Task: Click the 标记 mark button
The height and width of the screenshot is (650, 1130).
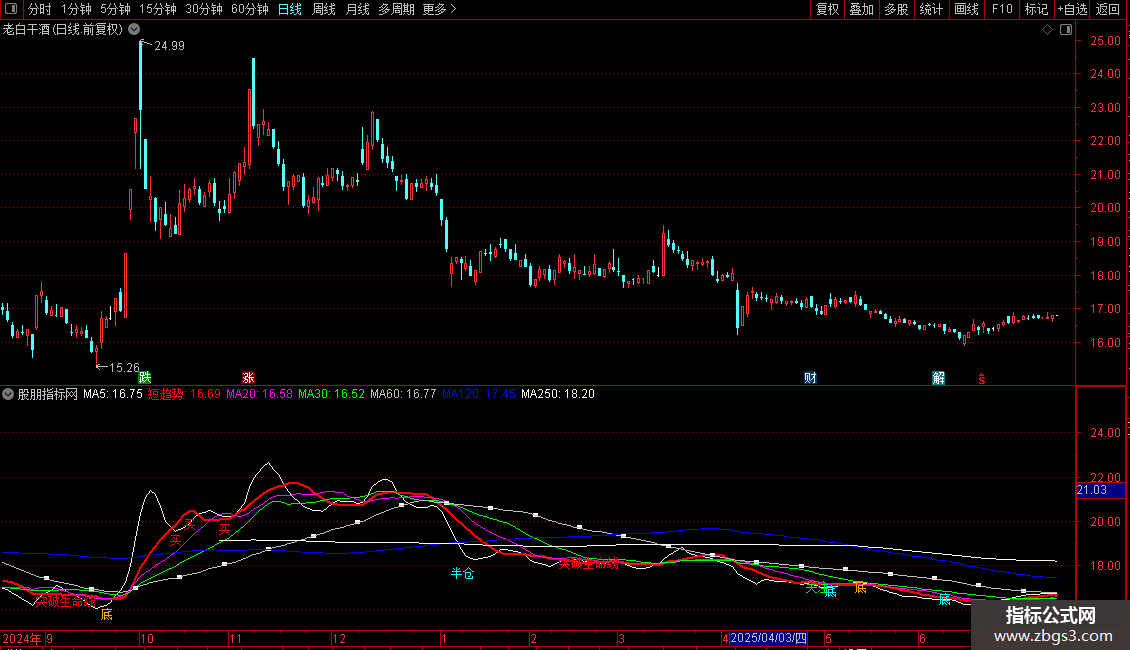Action: [x=1036, y=9]
